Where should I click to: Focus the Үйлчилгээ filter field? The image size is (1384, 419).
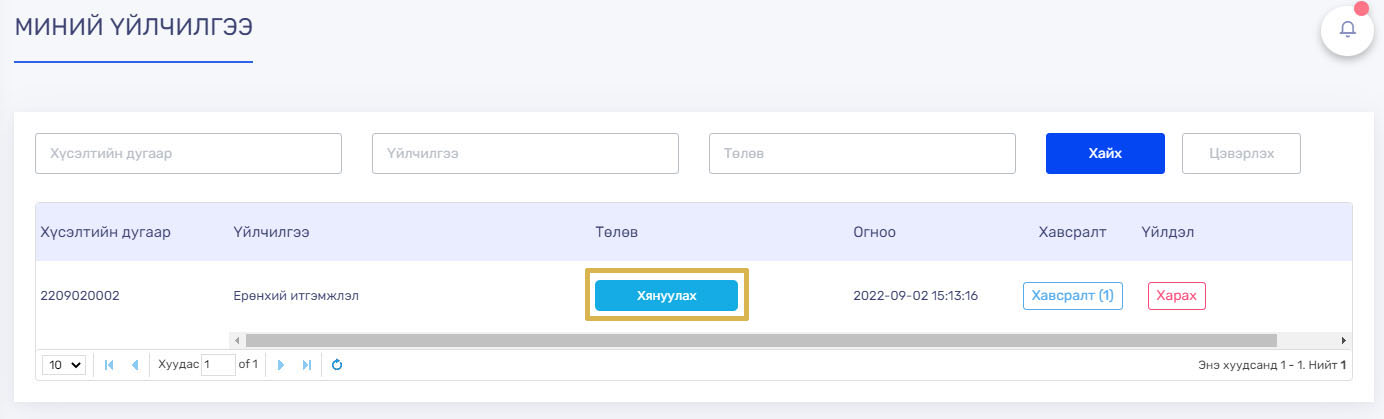(525, 154)
